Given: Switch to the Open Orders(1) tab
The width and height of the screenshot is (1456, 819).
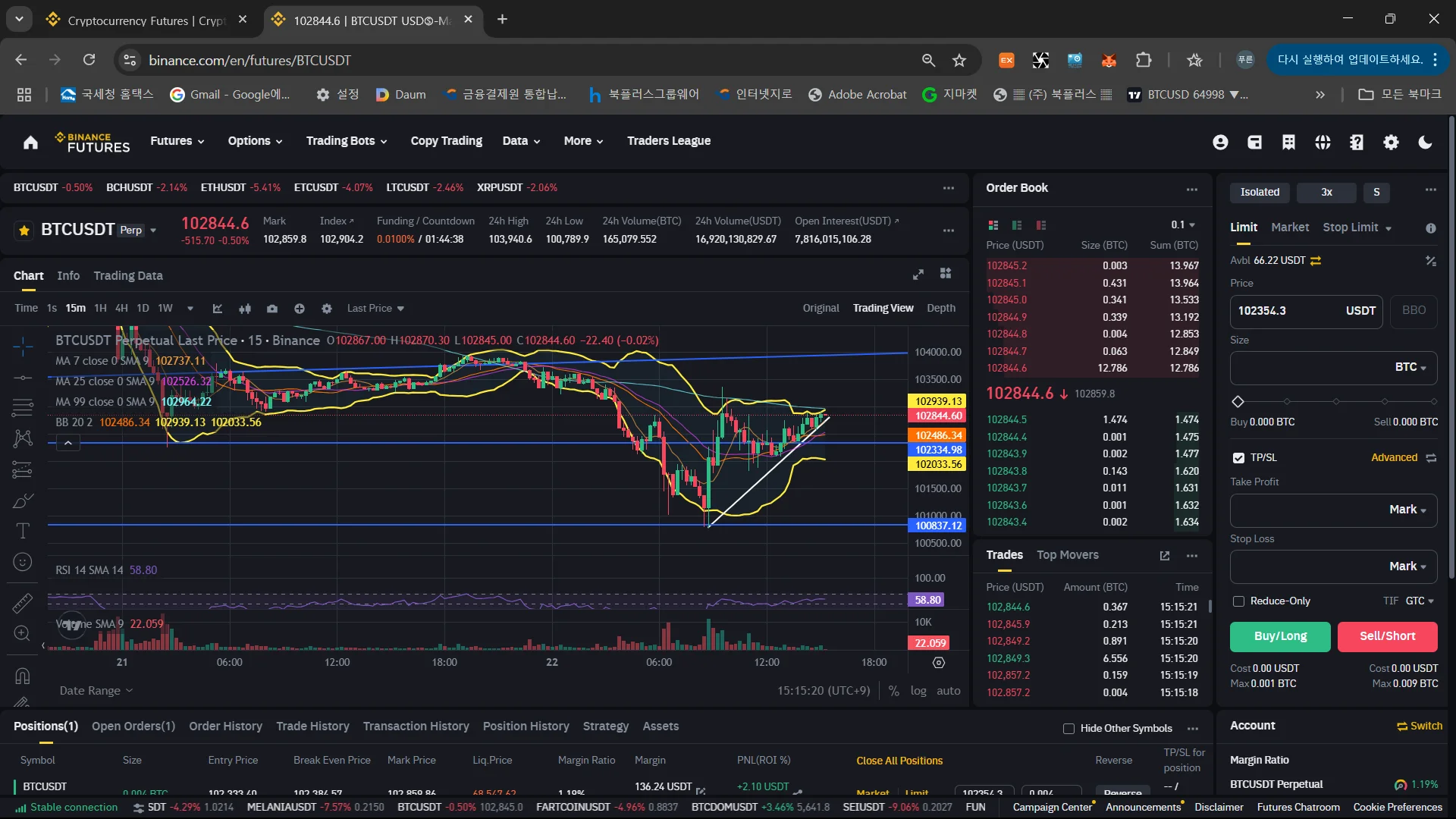Looking at the screenshot, I should click(x=133, y=726).
